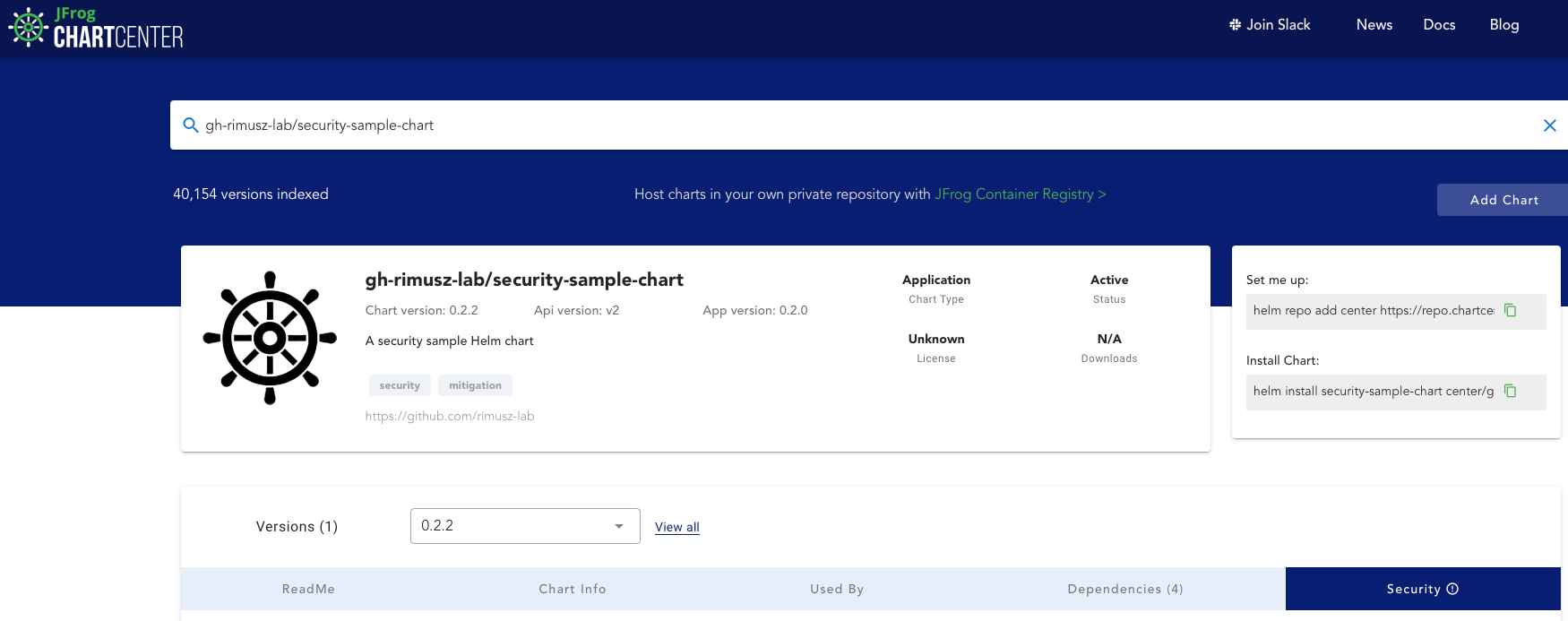Image resolution: width=1568 pixels, height=621 pixels.
Task: Click the JFrog ChartCenter logo
Action: pos(96,27)
